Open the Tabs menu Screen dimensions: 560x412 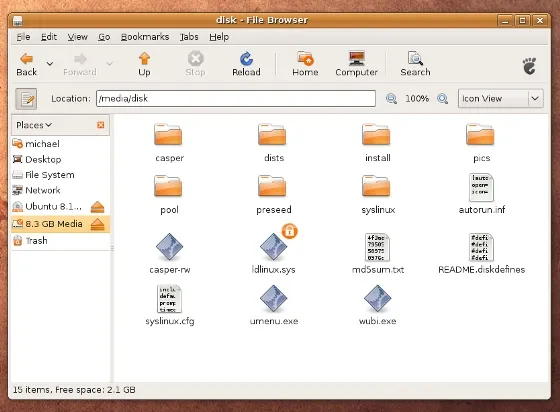pyautogui.click(x=189, y=37)
